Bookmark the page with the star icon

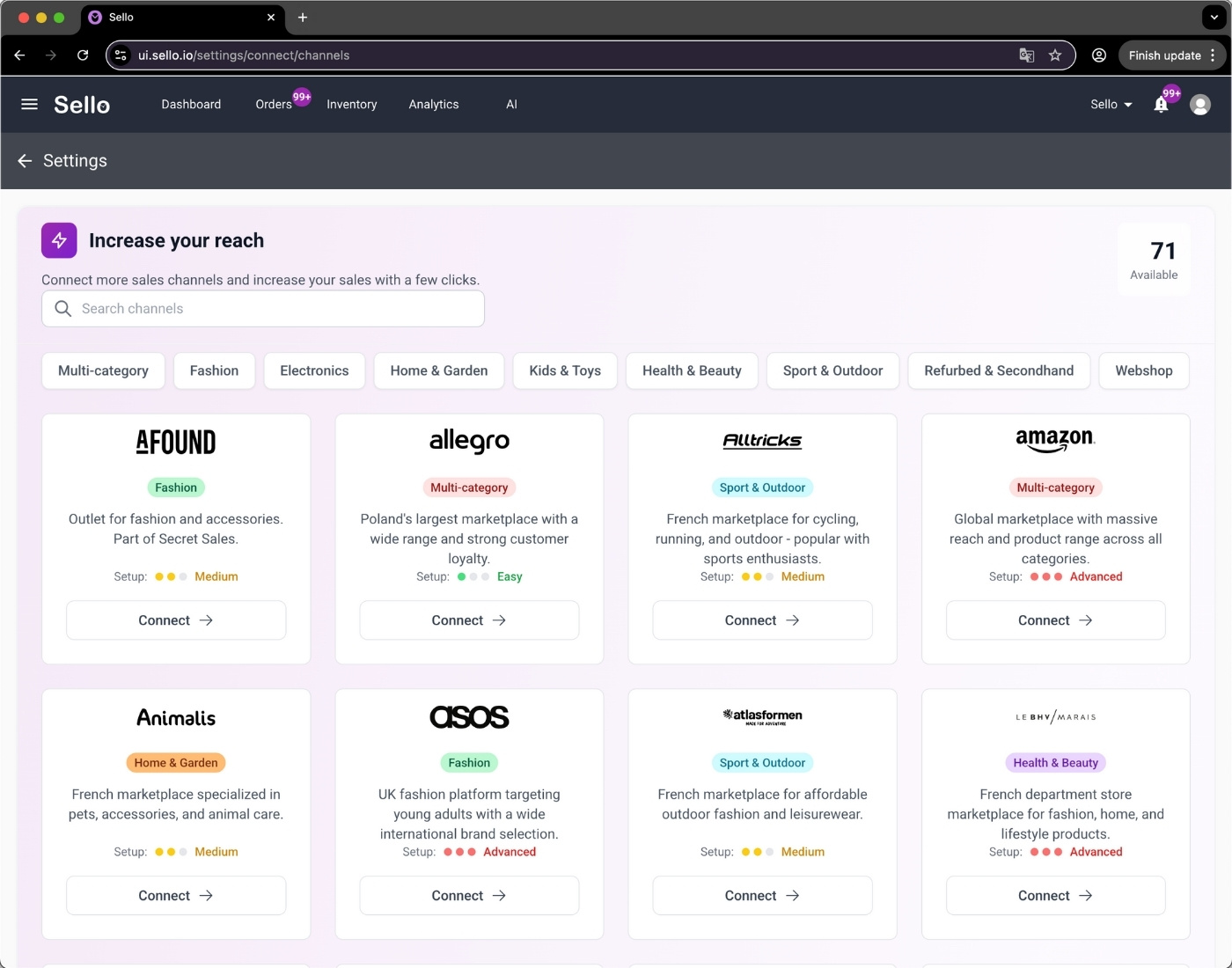(x=1055, y=55)
